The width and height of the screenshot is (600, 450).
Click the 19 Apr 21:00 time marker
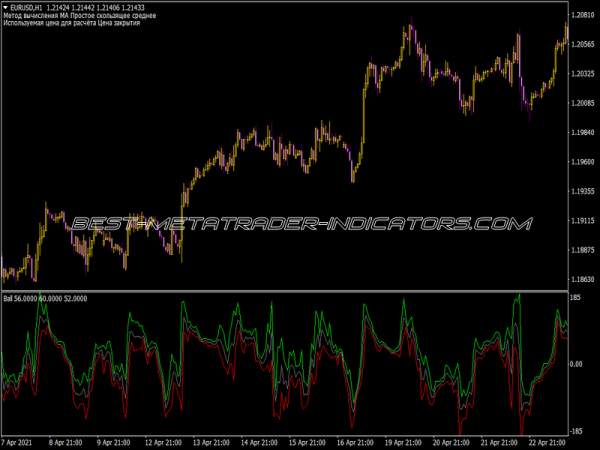click(x=402, y=443)
